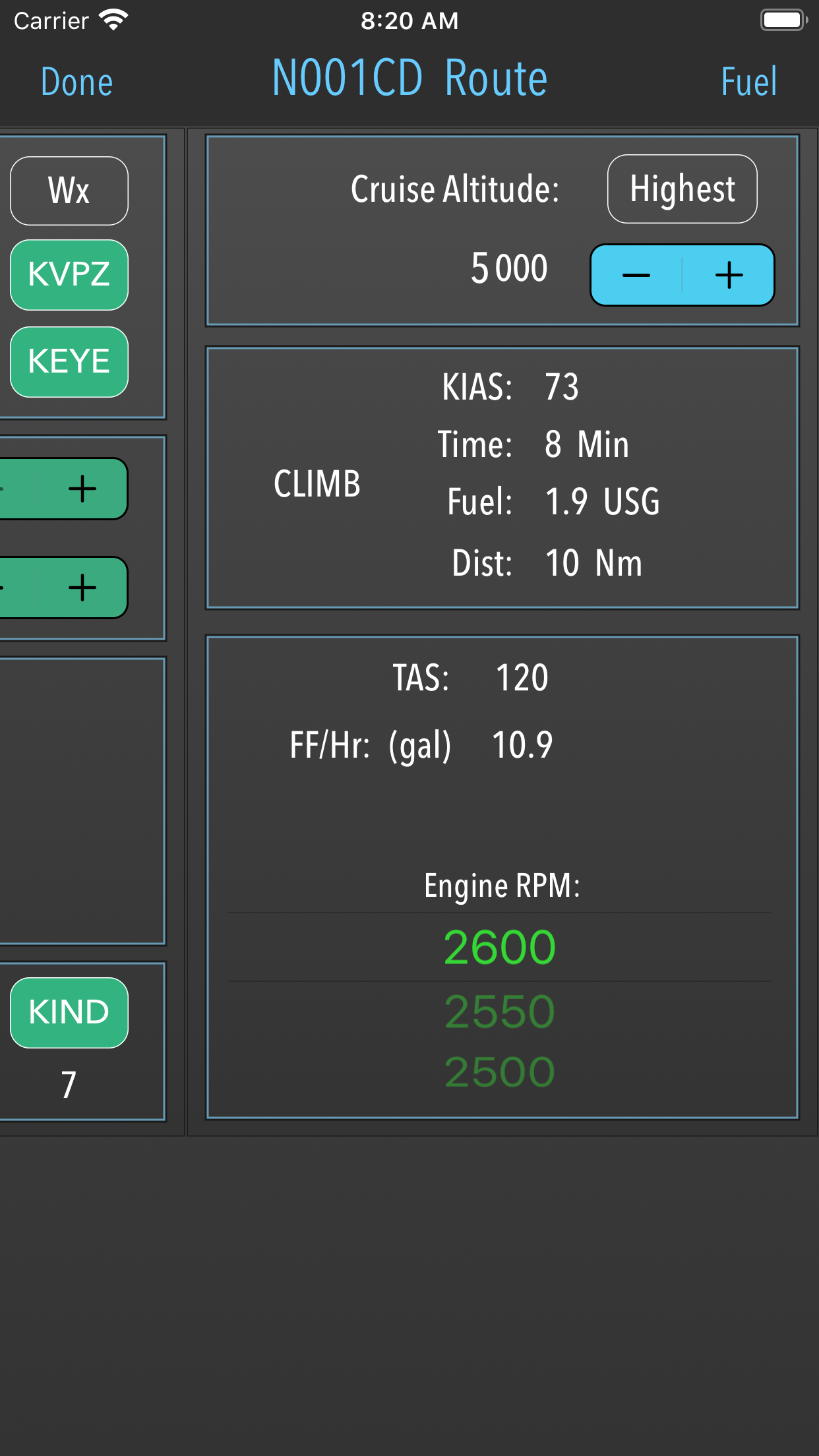Pick 2500 in Engine RPM picker
Screen dimensions: 819x1456
(x=499, y=1072)
